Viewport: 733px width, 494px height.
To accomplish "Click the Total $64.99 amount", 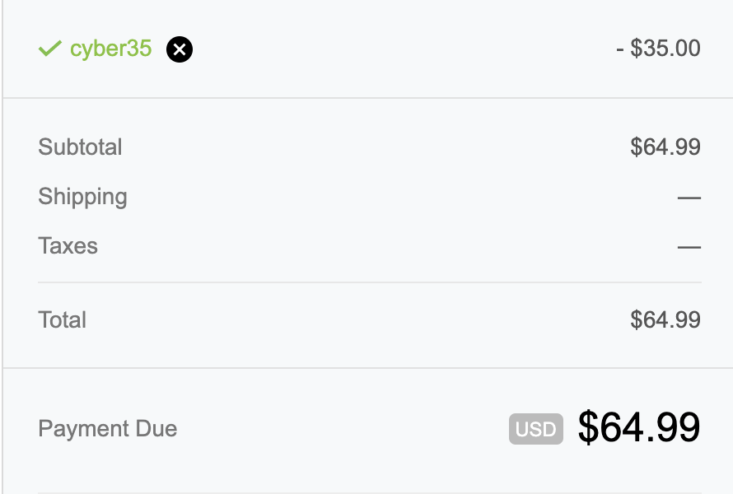I will click(x=665, y=320).
